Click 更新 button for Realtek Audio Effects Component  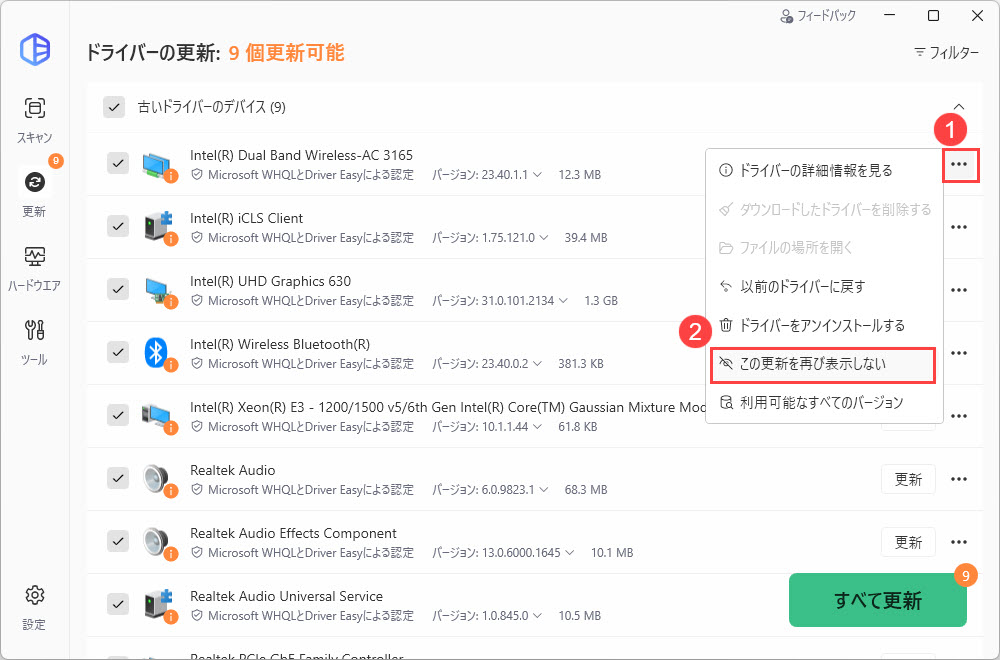click(908, 543)
